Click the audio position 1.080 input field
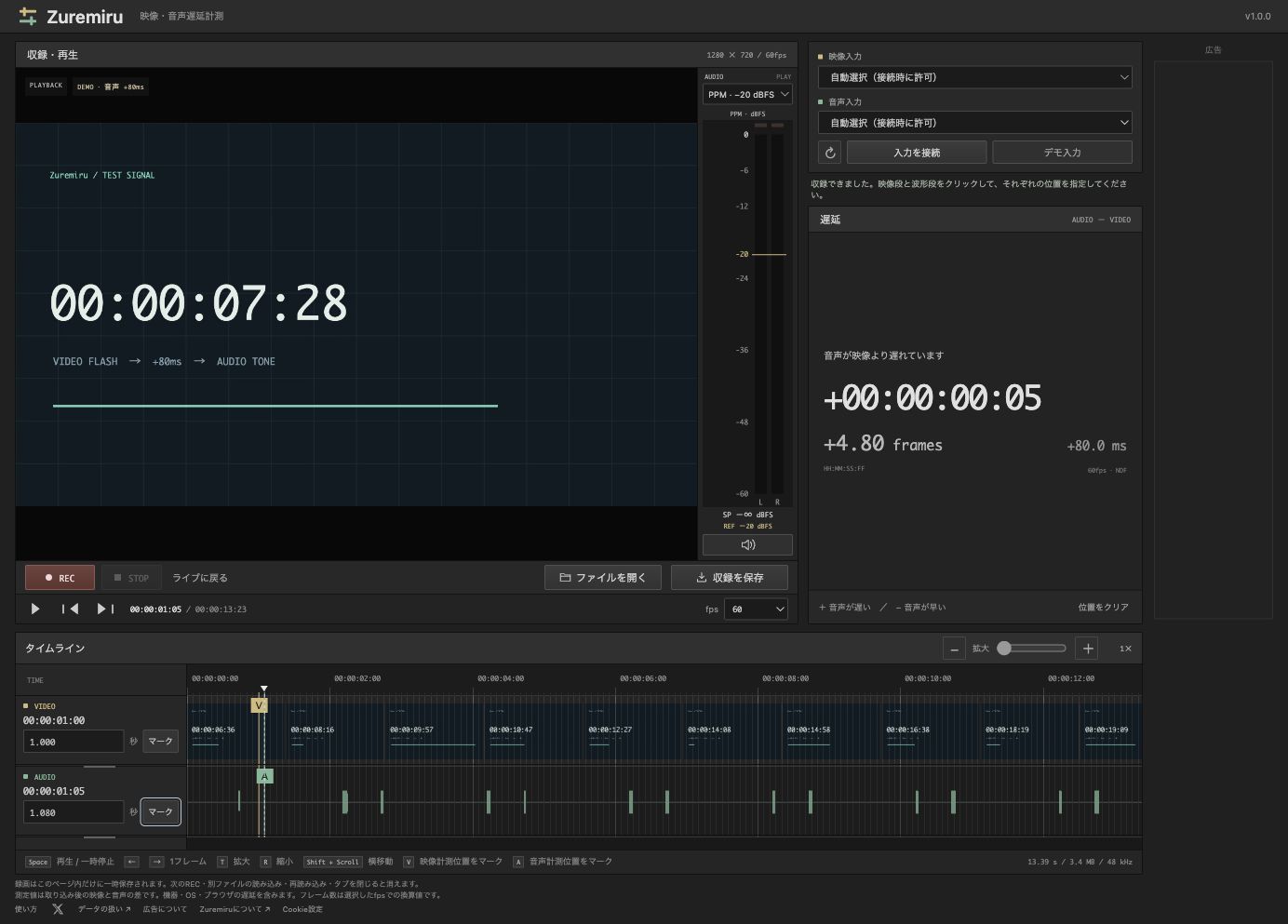This screenshot has width=1288, height=924. click(74, 812)
